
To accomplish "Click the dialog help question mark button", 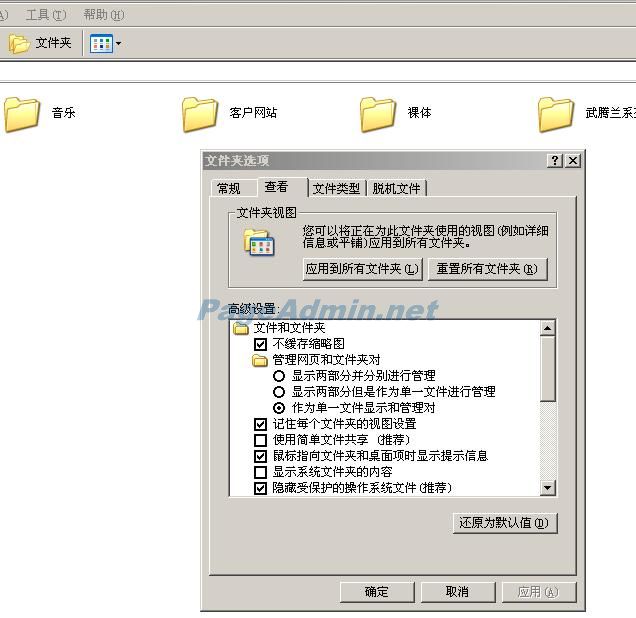I will pos(555,161).
